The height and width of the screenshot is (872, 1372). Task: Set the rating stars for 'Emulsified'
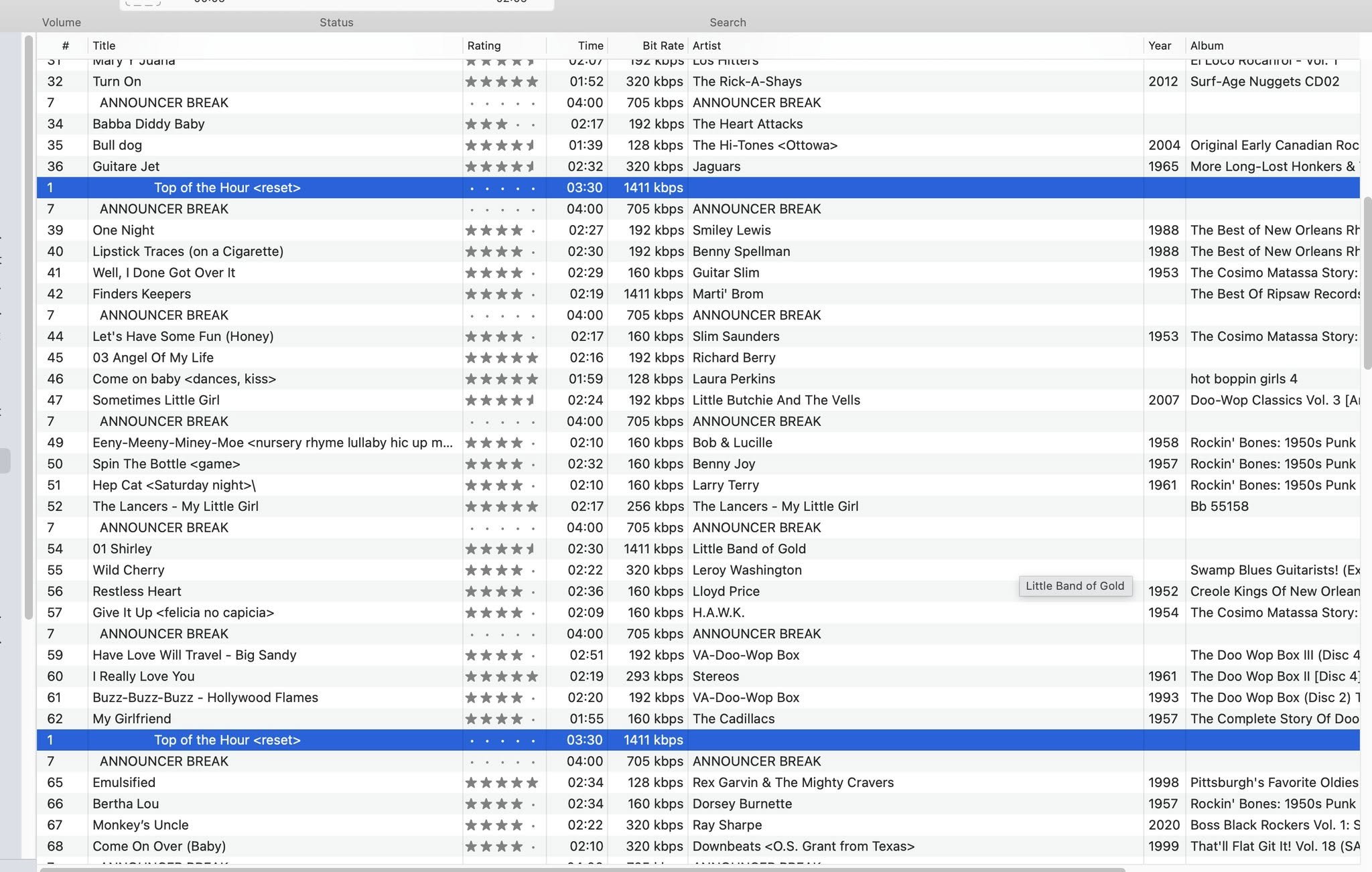[x=501, y=782]
